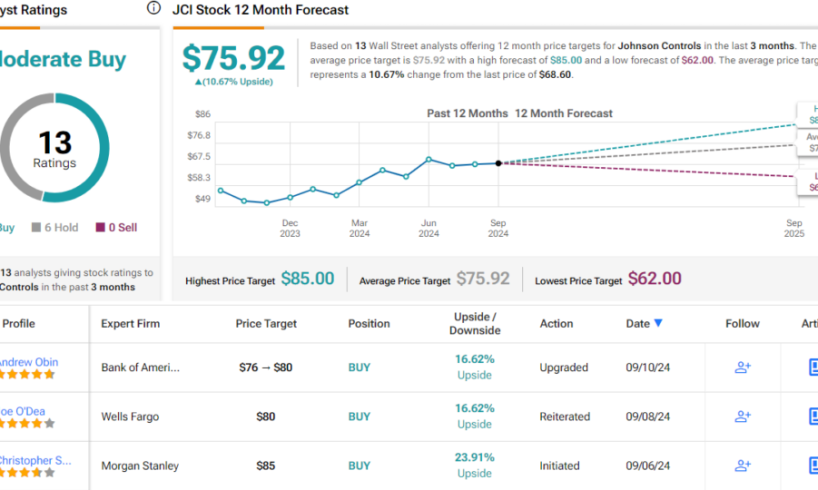This screenshot has width=818, height=490.
Task: Click the Upside / Downside column header
Action: (475, 323)
